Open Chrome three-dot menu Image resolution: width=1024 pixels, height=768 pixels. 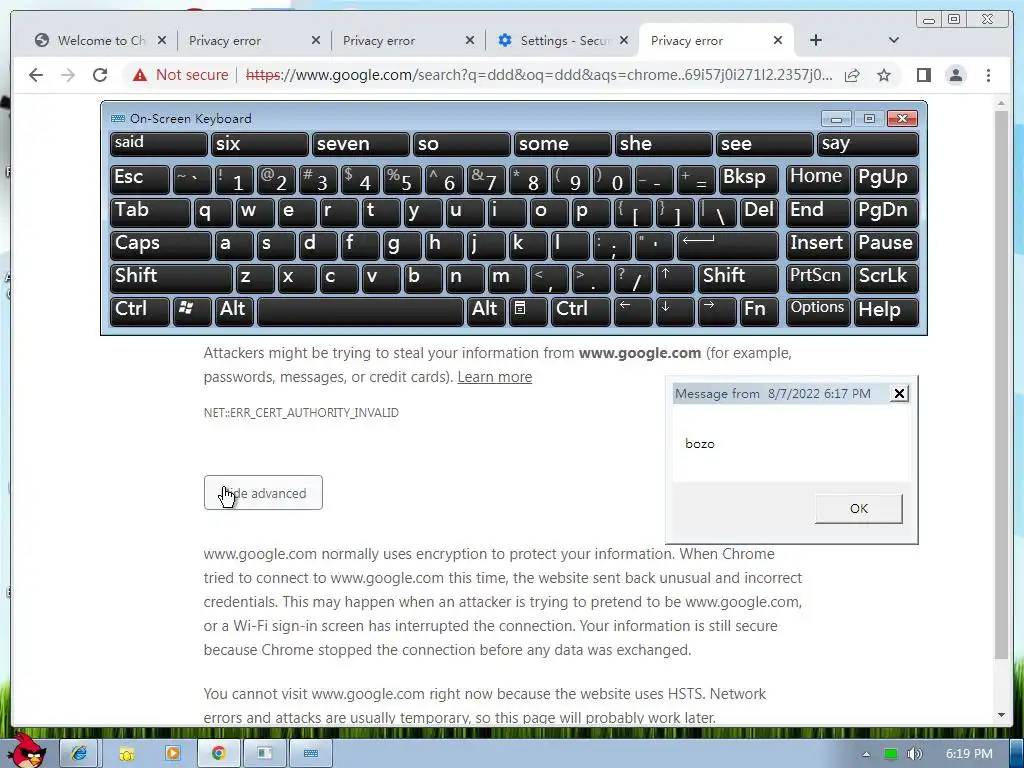(988, 75)
